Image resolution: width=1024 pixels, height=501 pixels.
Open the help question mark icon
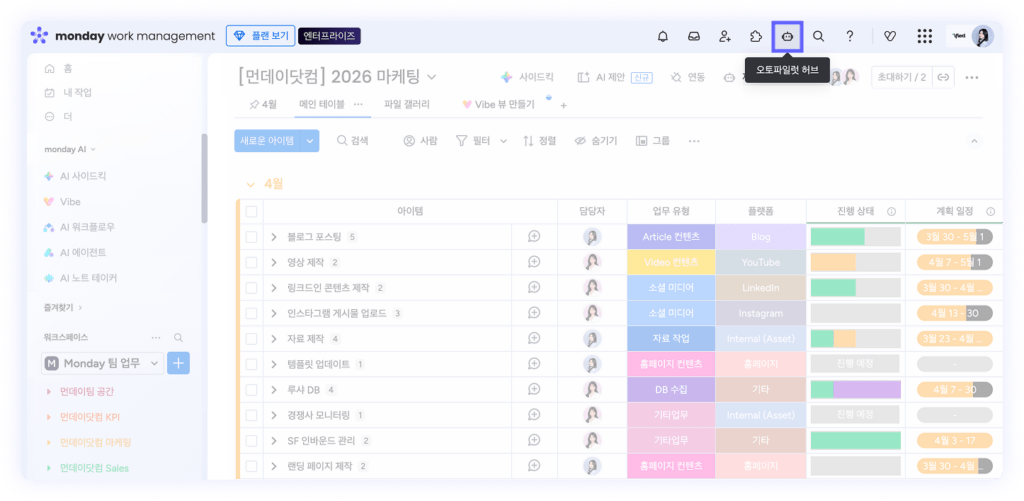[850, 37]
